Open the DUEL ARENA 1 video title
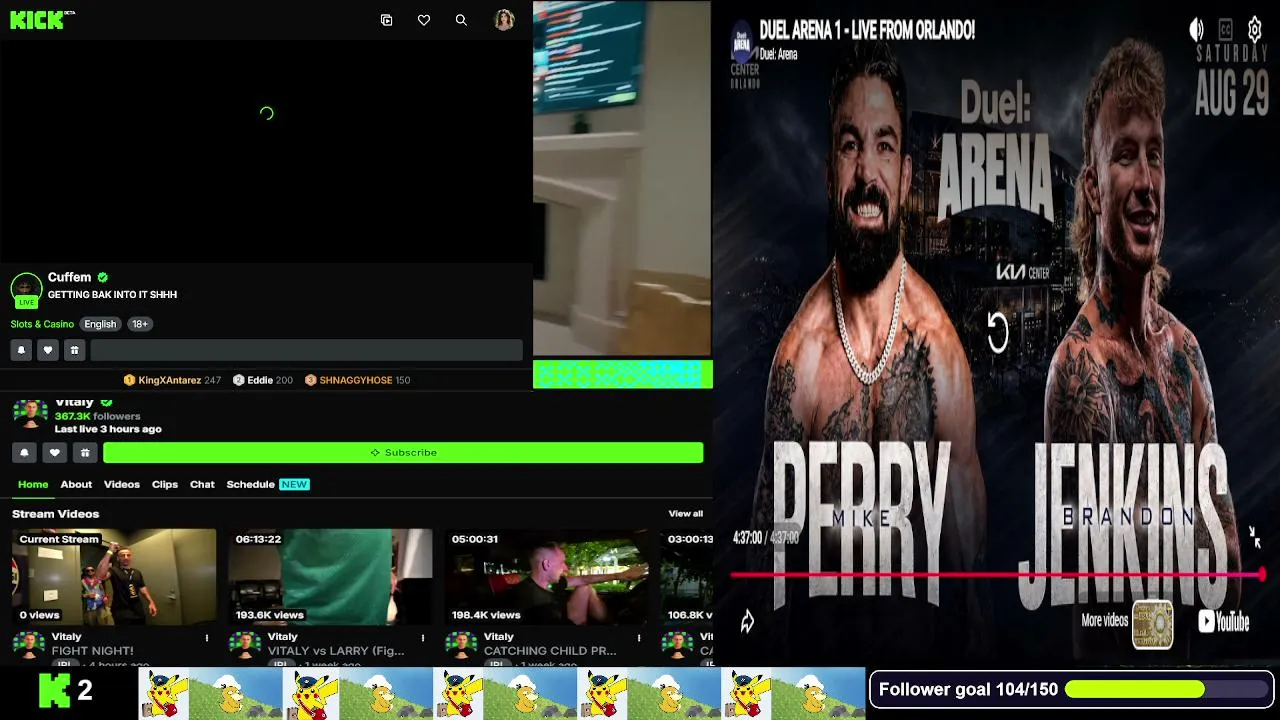Image resolution: width=1280 pixels, height=720 pixels. (867, 31)
